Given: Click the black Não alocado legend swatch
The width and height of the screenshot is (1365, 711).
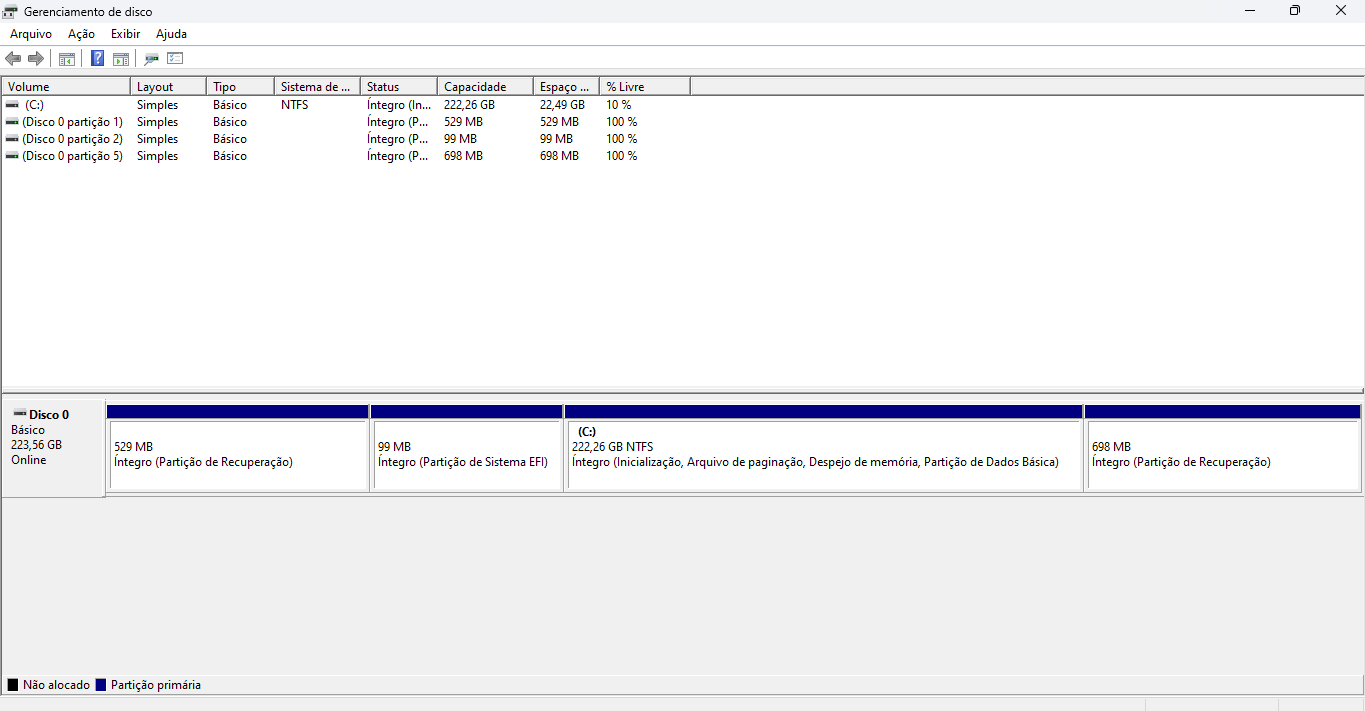Looking at the screenshot, I should 13,685.
